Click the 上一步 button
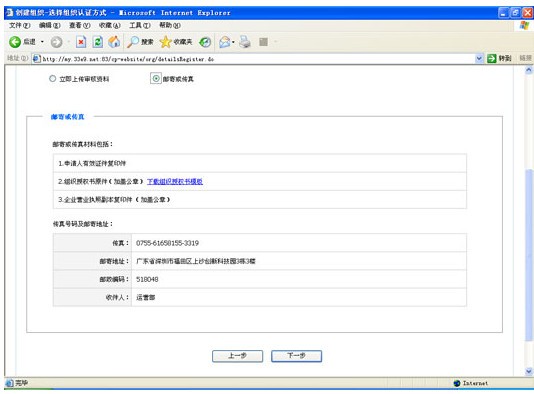This screenshot has width=534, height=394. click(x=237, y=356)
